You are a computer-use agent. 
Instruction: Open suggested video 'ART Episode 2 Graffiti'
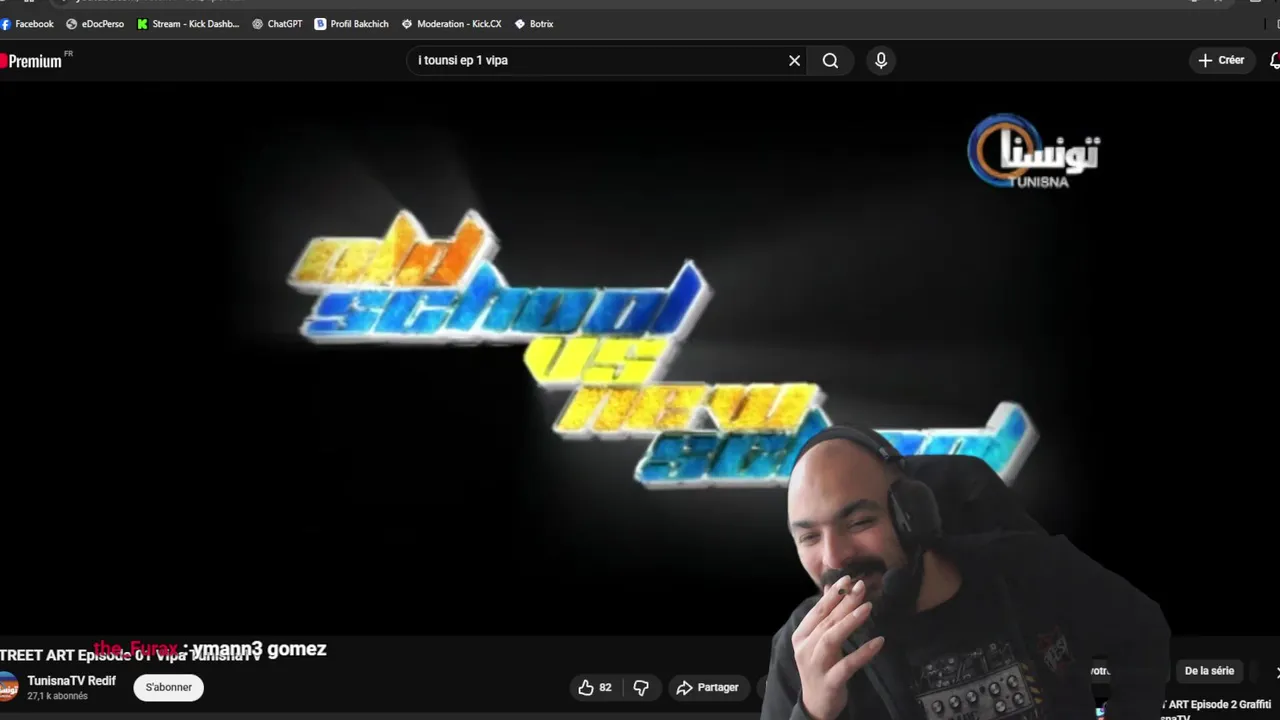(1215, 709)
